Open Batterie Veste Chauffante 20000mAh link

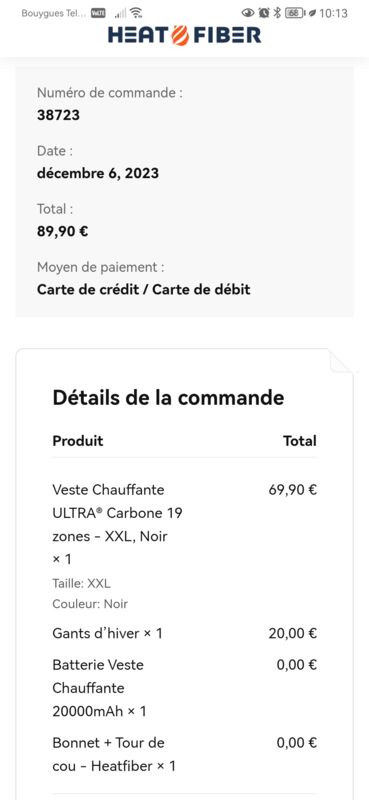point(98,688)
